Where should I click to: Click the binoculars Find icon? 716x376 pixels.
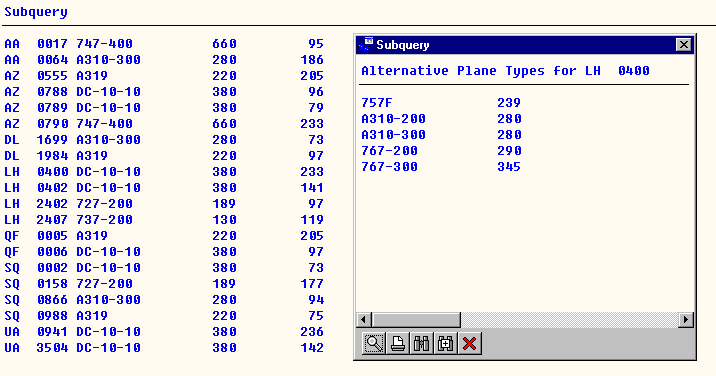click(x=421, y=344)
